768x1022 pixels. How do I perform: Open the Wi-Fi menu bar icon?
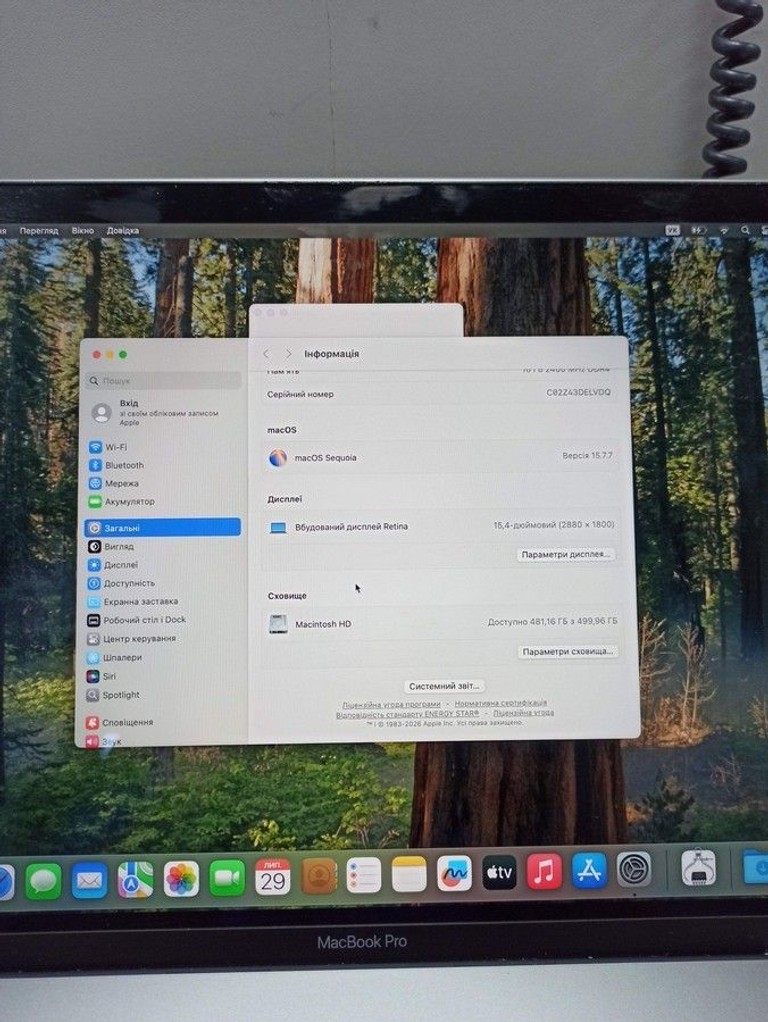724,230
